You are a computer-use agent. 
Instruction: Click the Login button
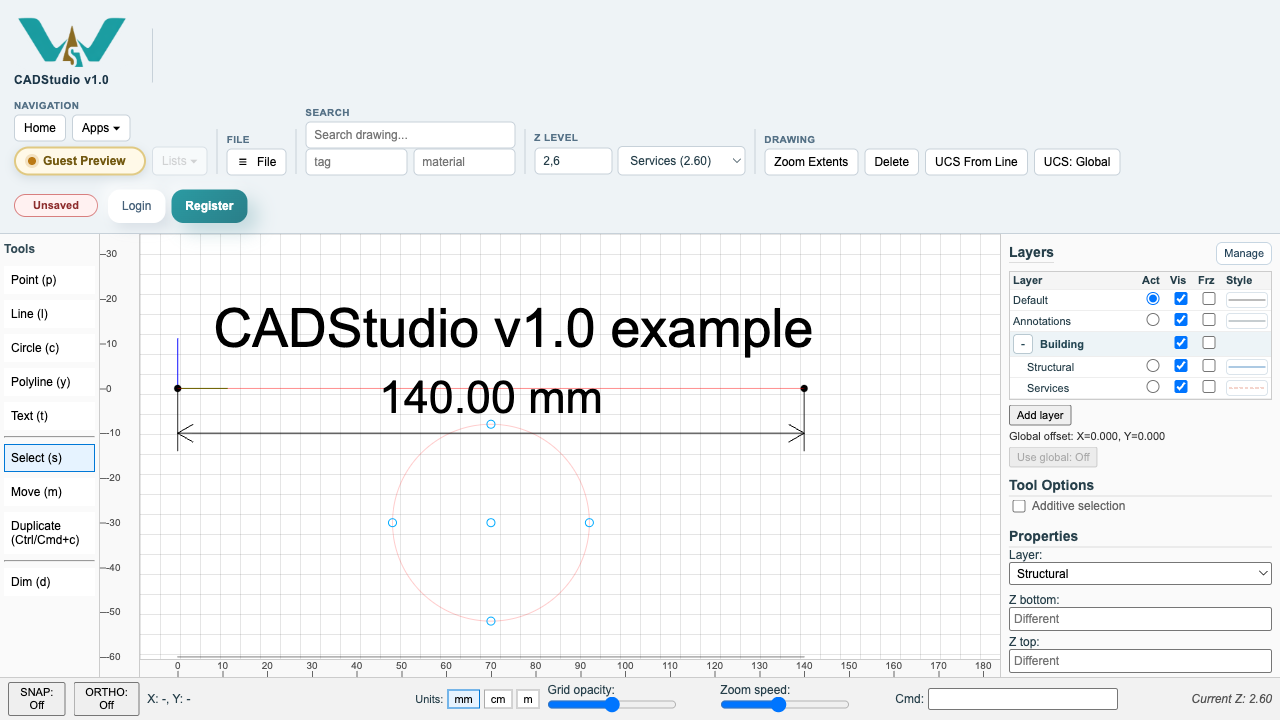[x=137, y=206]
